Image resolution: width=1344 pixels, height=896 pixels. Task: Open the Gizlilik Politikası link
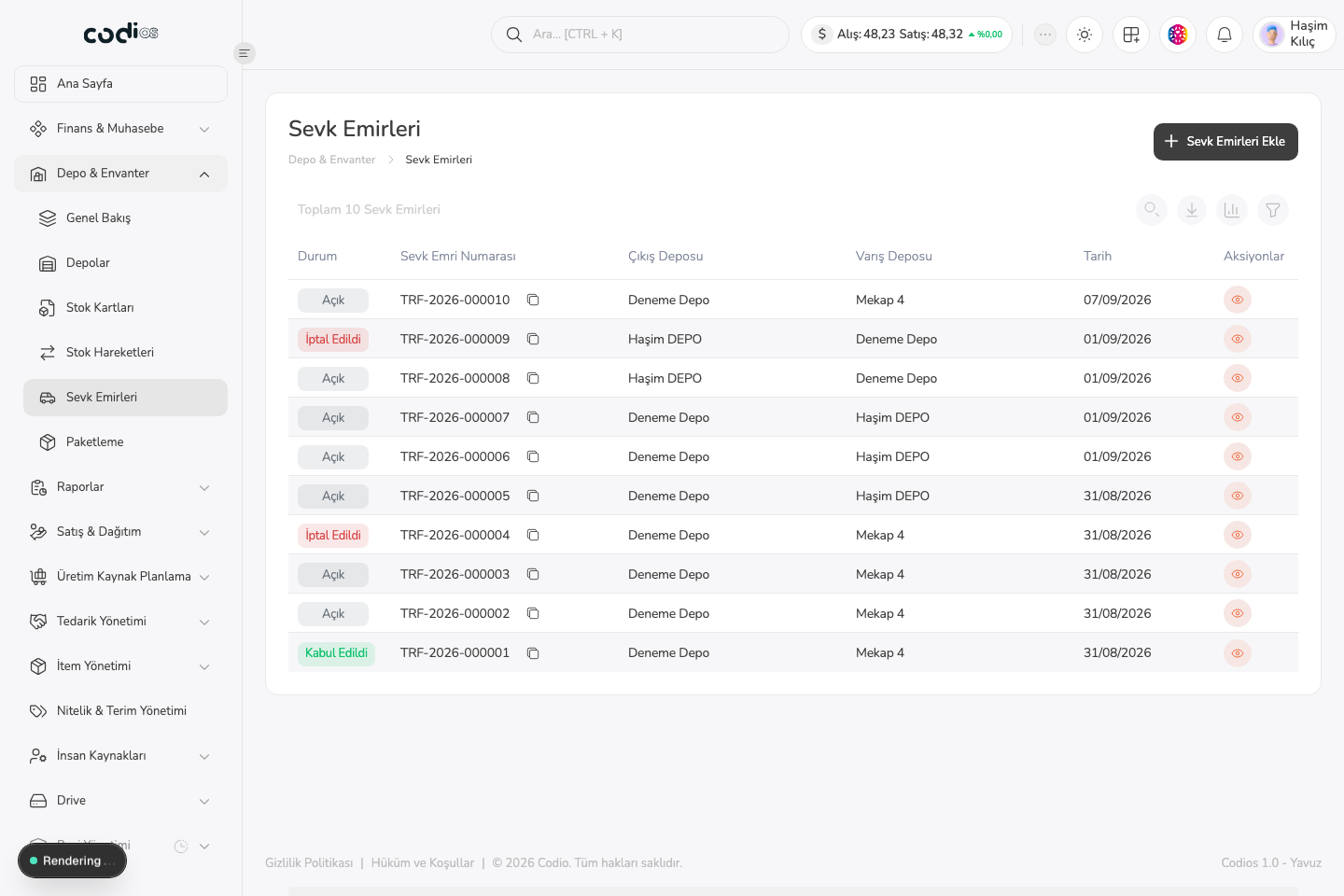coord(309,862)
